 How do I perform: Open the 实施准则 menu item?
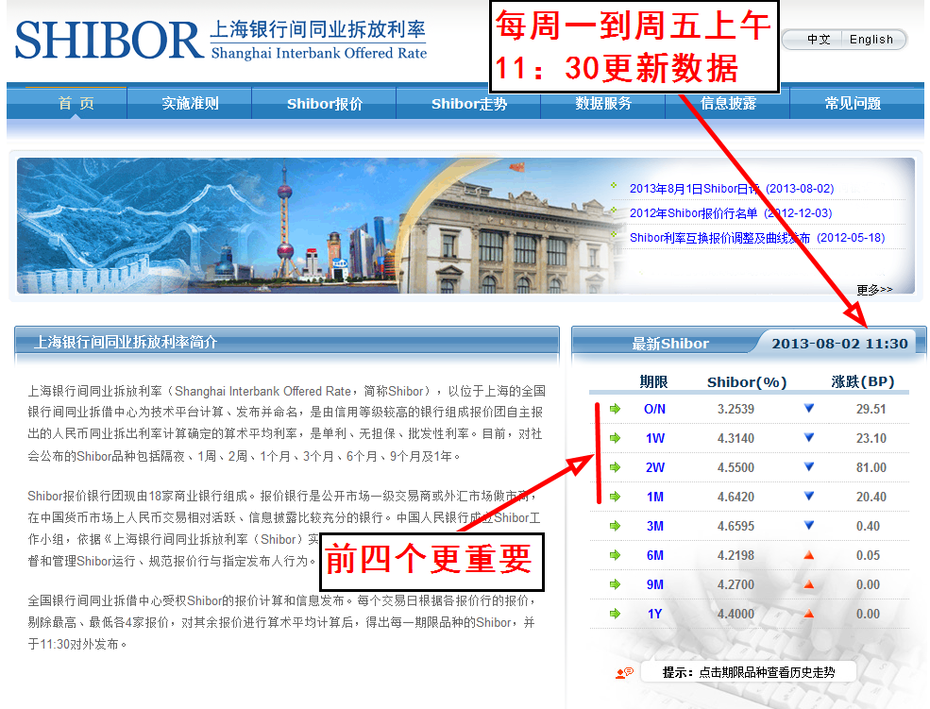click(190, 103)
